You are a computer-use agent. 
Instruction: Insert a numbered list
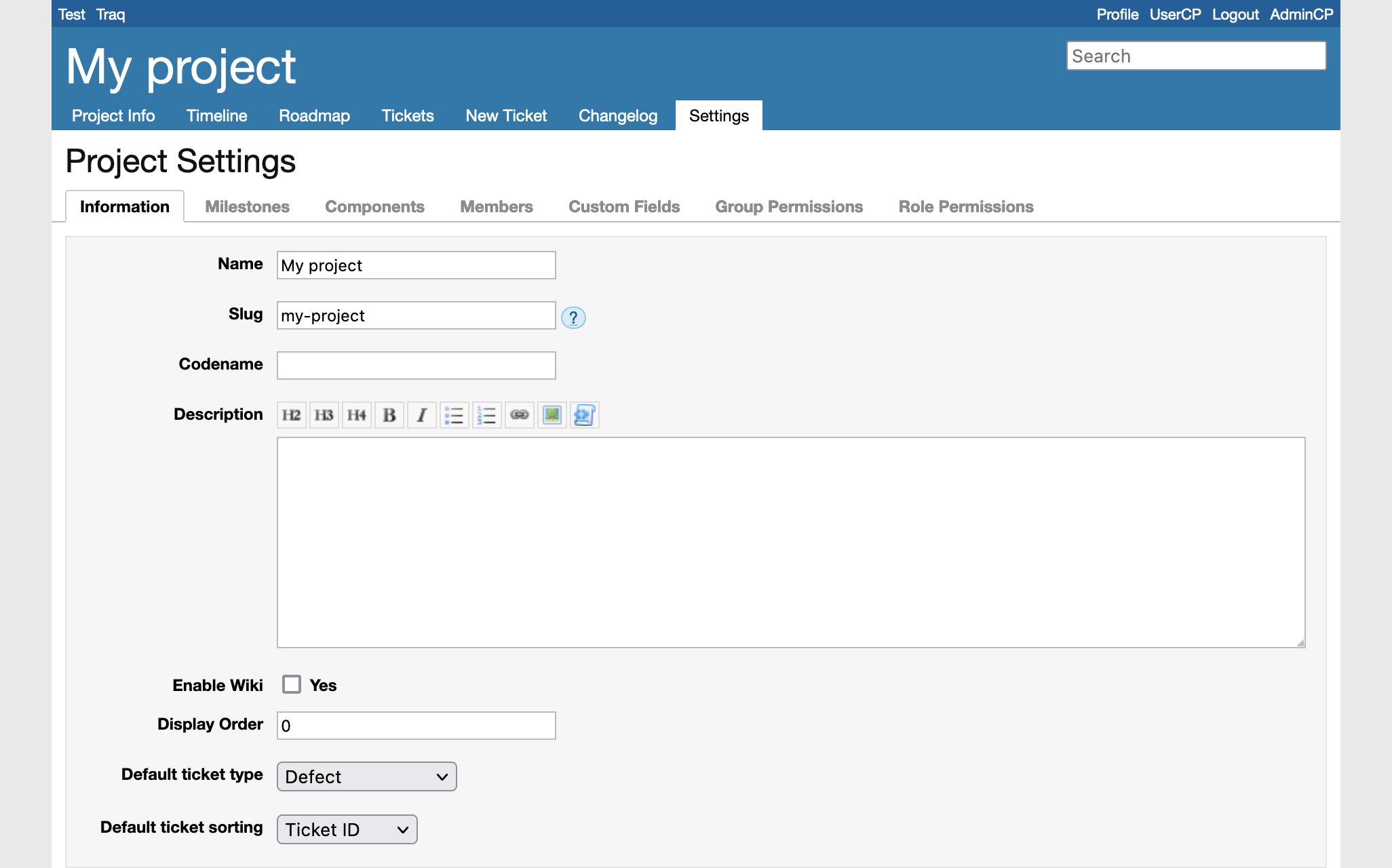tap(487, 415)
